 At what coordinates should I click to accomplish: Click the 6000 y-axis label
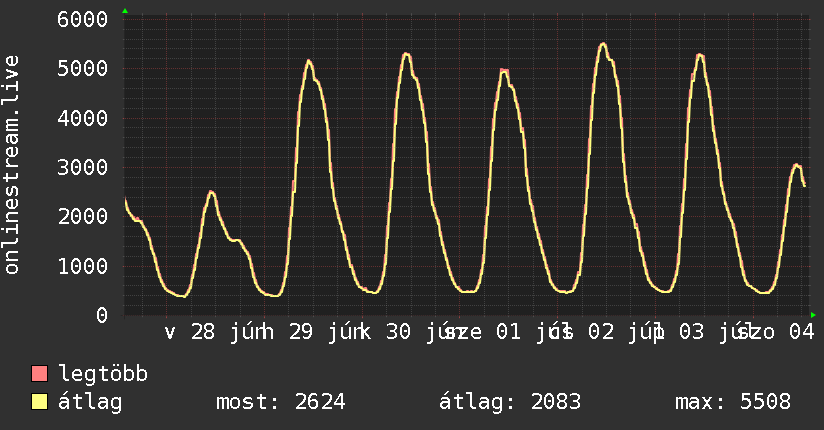pos(83,19)
